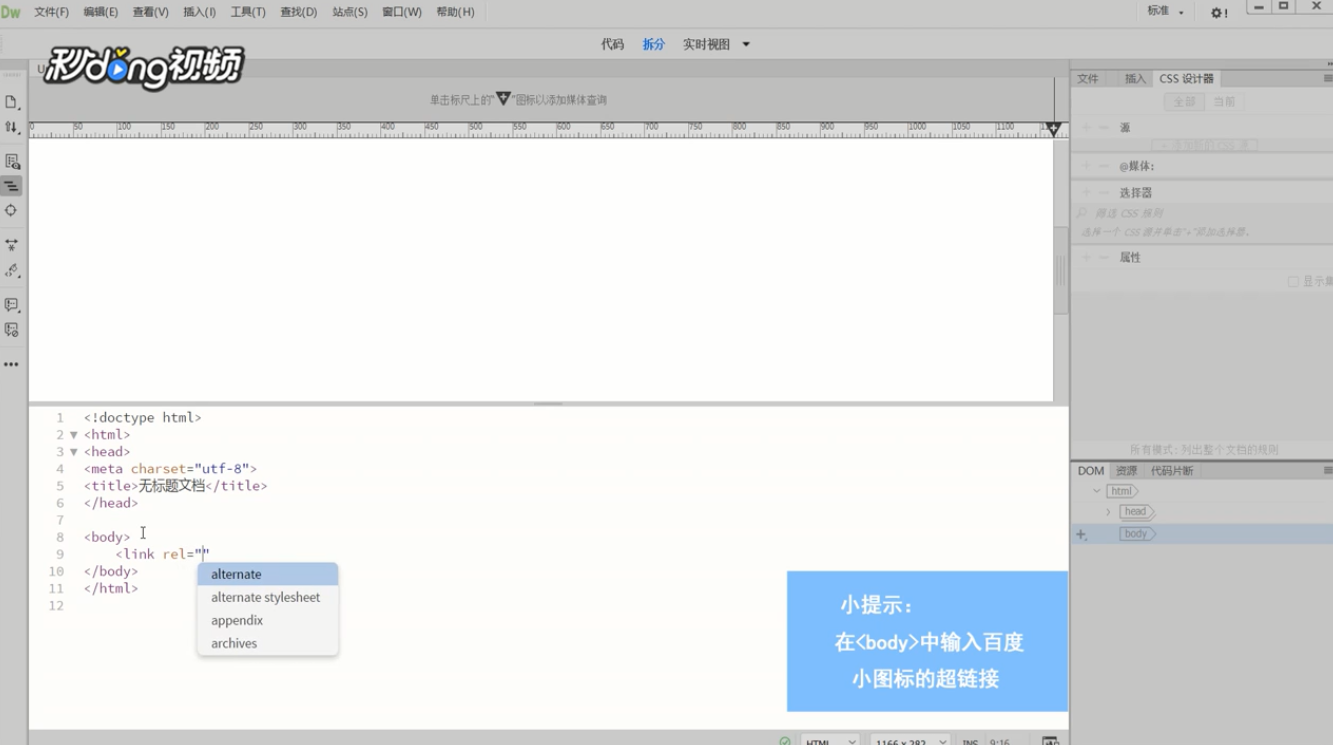Click the 当前 button in CSS Designer

1224,102
